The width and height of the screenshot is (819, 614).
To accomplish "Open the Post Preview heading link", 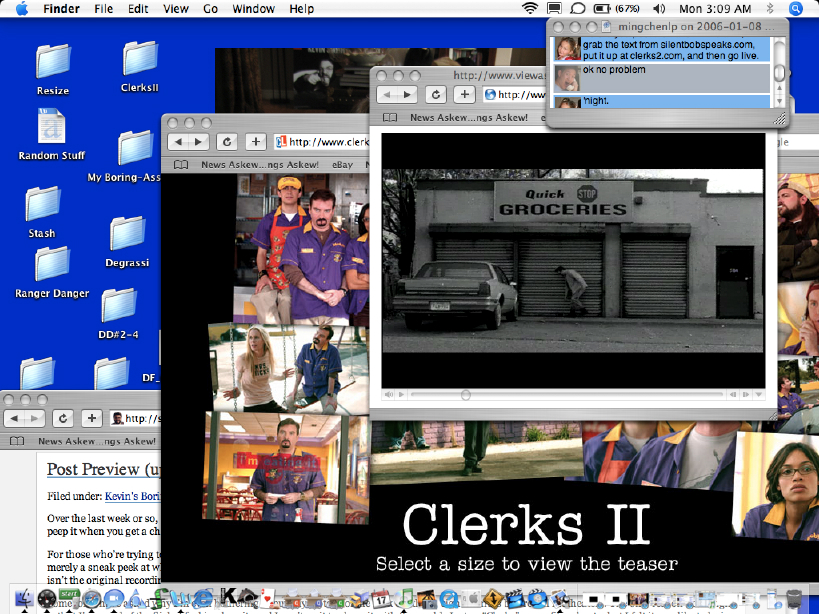I will (103, 469).
